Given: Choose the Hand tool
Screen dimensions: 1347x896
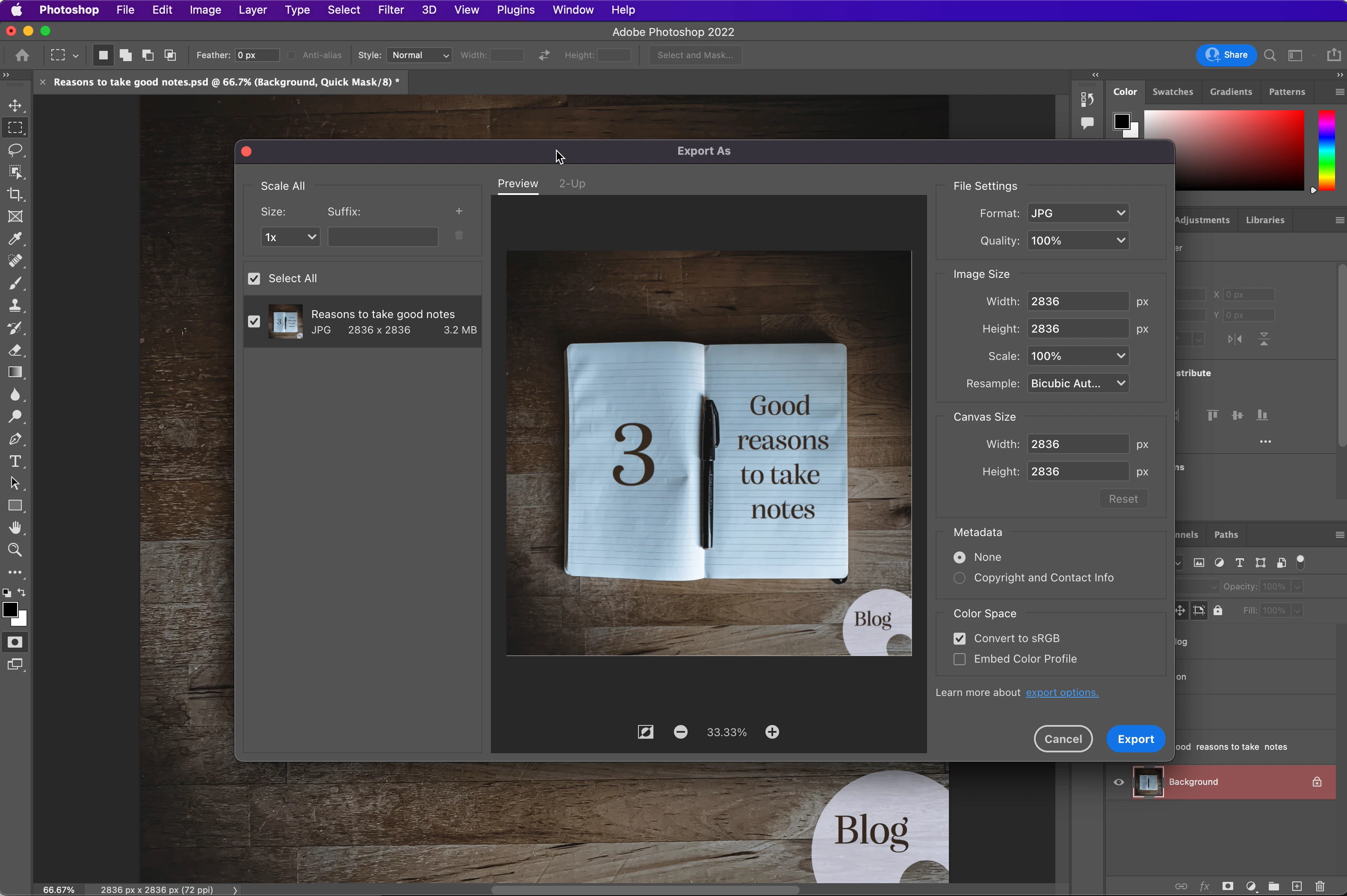Looking at the screenshot, I should tap(15, 528).
